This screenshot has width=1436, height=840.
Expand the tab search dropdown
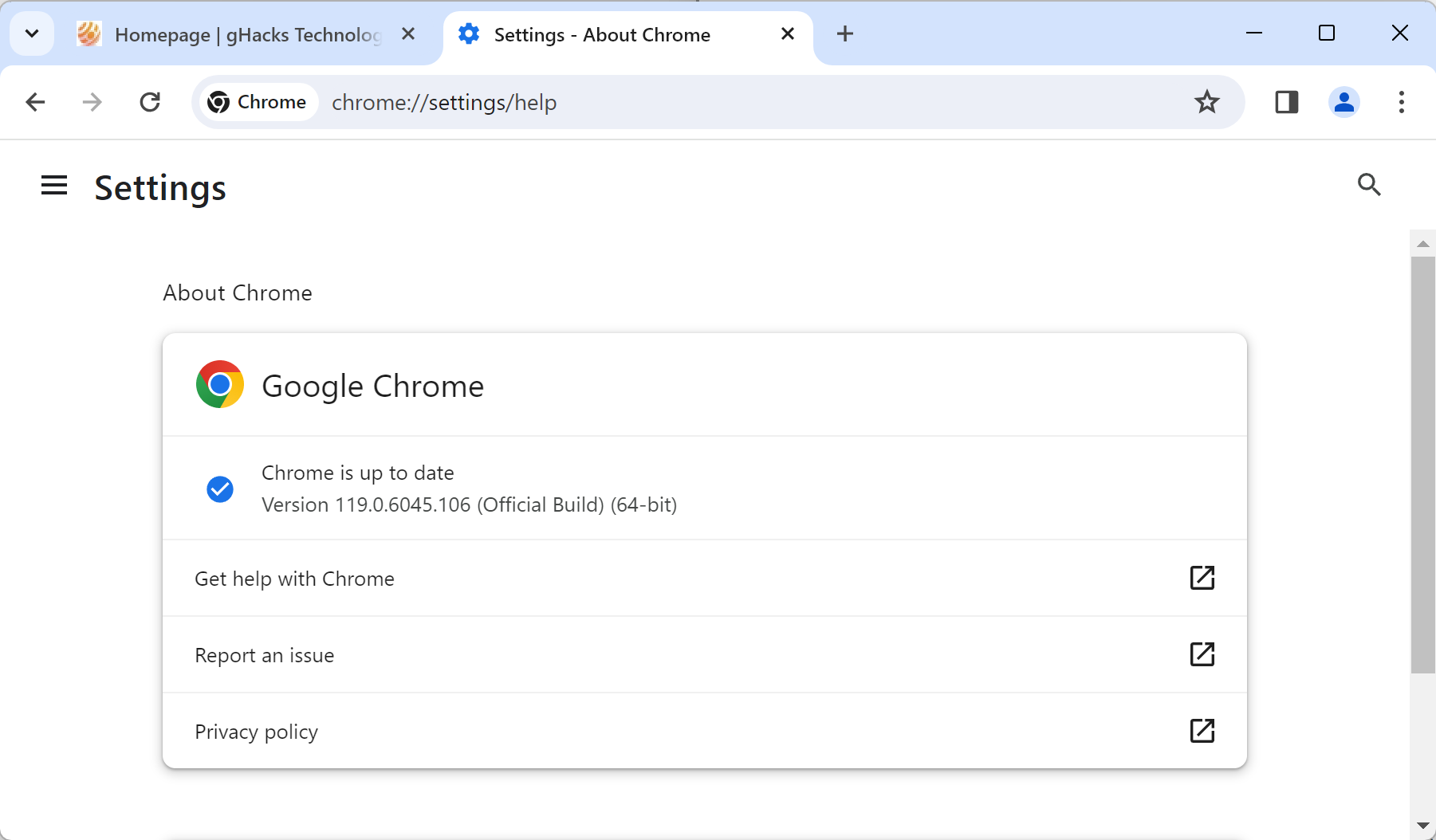pos(32,33)
